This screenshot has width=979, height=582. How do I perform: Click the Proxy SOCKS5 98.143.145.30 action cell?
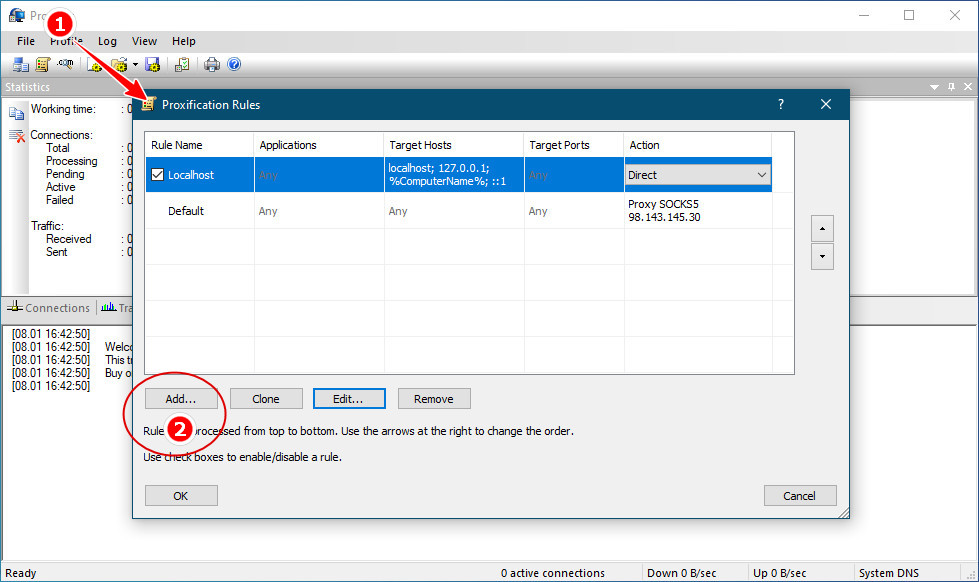[698, 210]
